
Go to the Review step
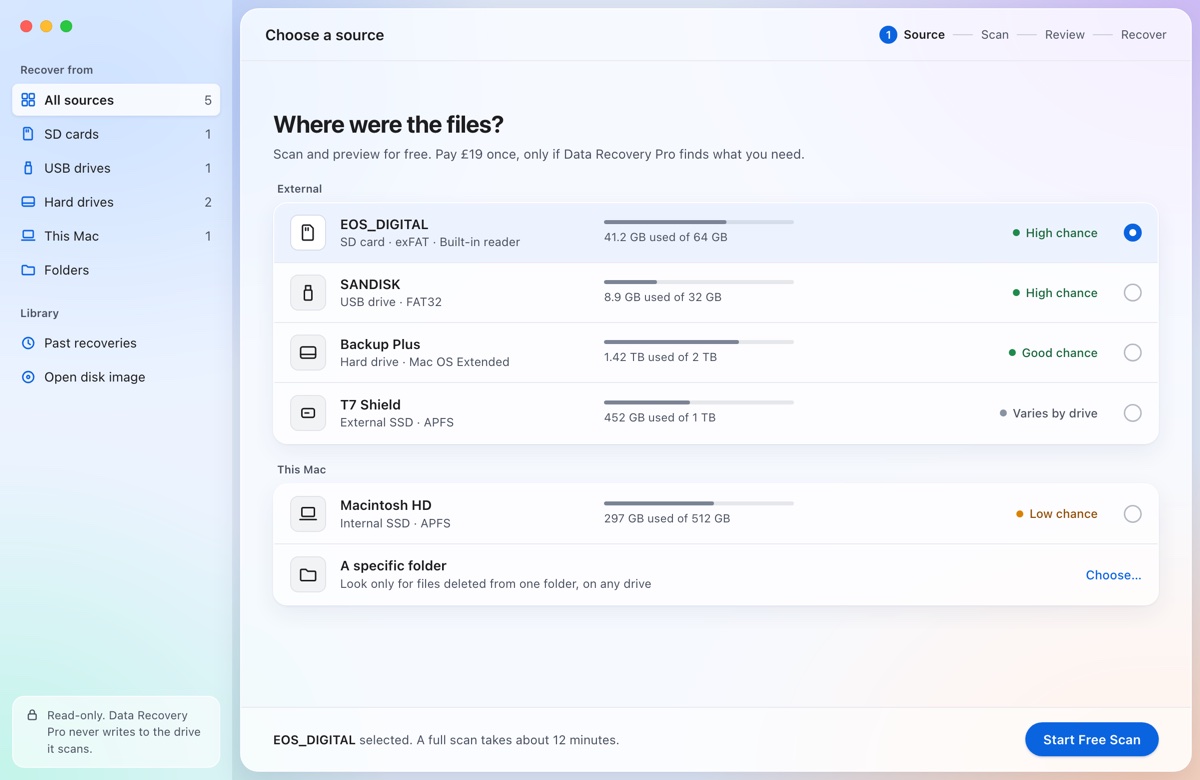click(x=1064, y=35)
